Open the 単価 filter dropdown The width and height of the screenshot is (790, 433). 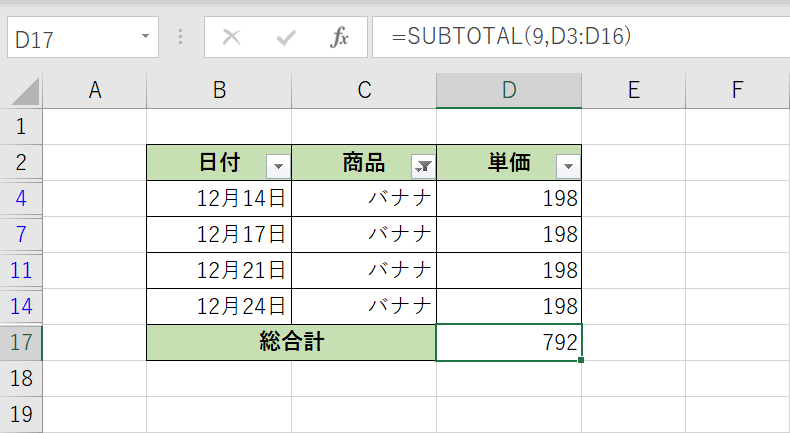[568, 166]
